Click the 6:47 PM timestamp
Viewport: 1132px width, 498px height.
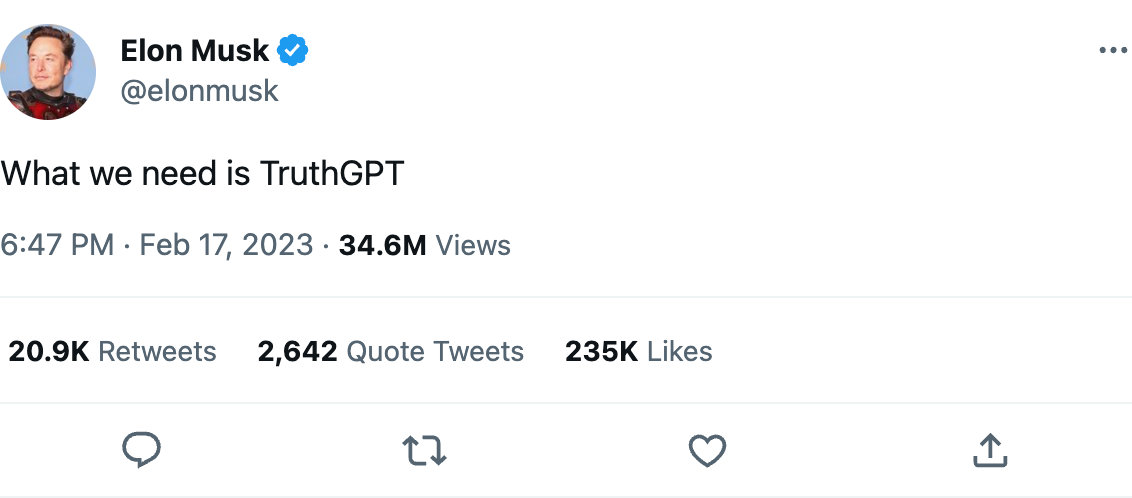[x=57, y=245]
